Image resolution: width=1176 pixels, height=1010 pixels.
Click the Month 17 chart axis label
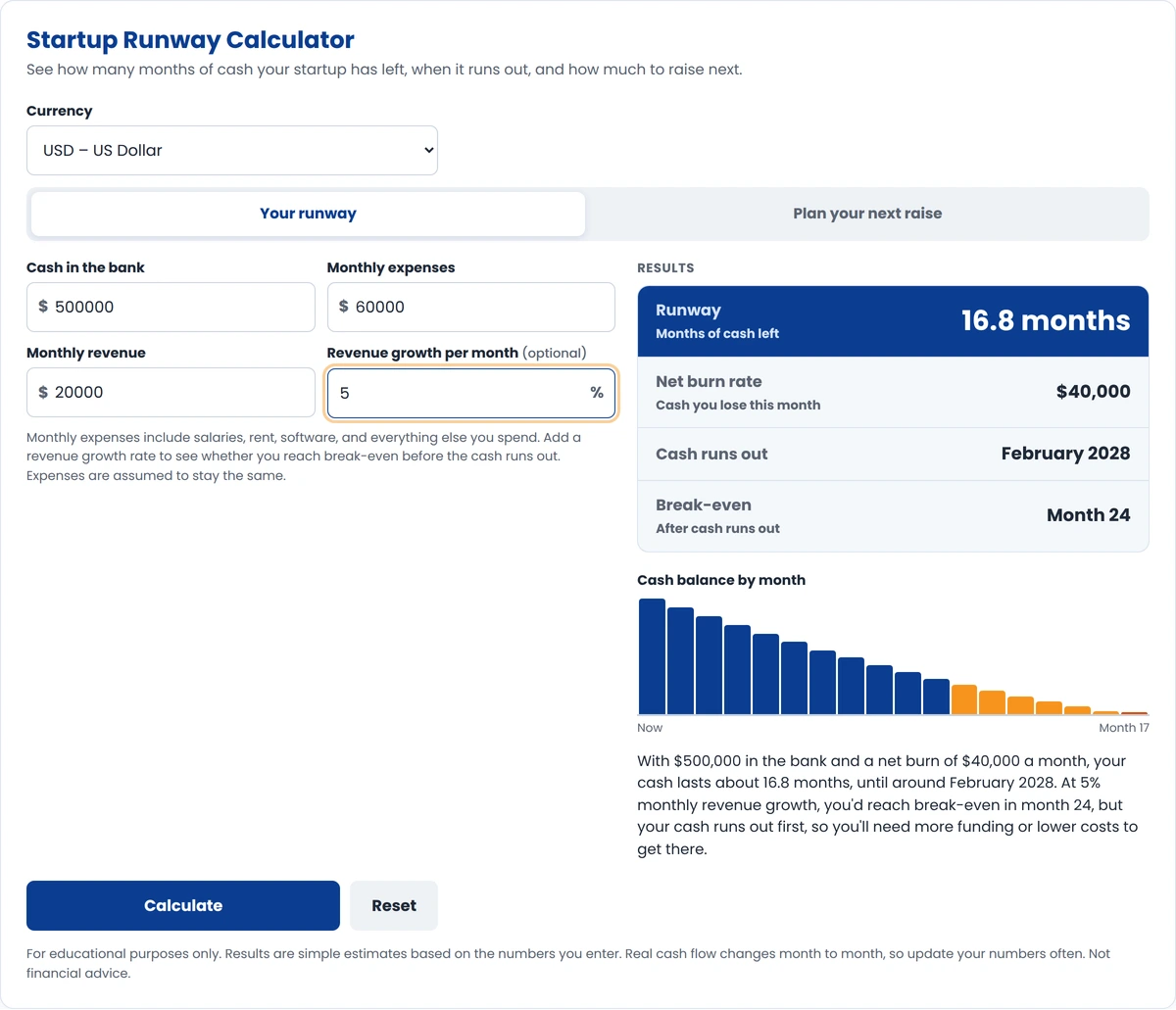pyautogui.click(x=1123, y=728)
